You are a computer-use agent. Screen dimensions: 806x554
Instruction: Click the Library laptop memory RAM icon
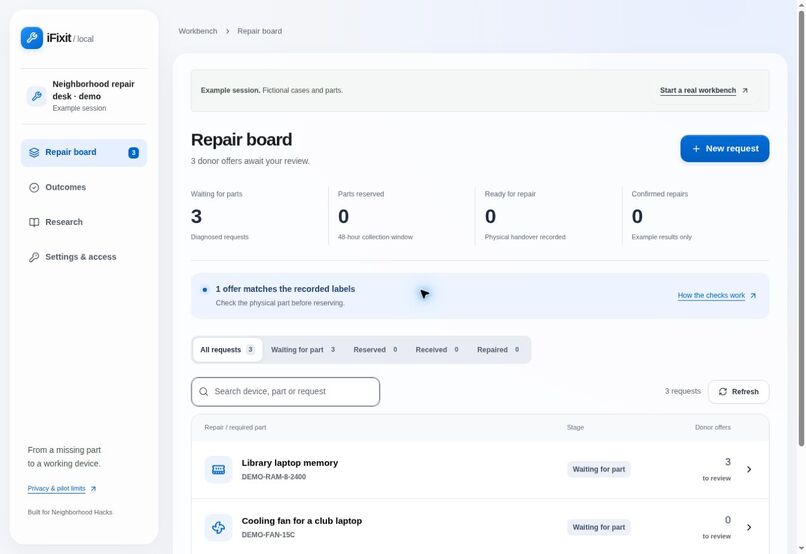[x=218, y=470]
